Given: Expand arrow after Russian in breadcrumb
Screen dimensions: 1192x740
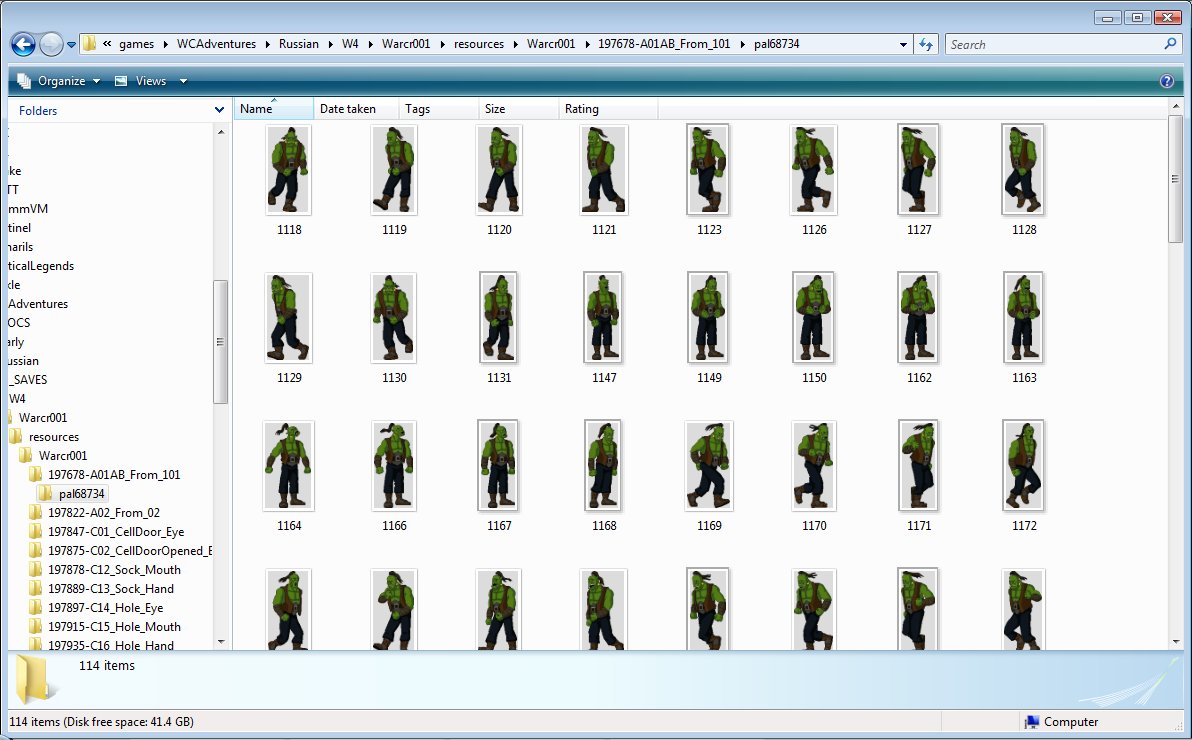Looking at the screenshot, I should click(x=331, y=44).
